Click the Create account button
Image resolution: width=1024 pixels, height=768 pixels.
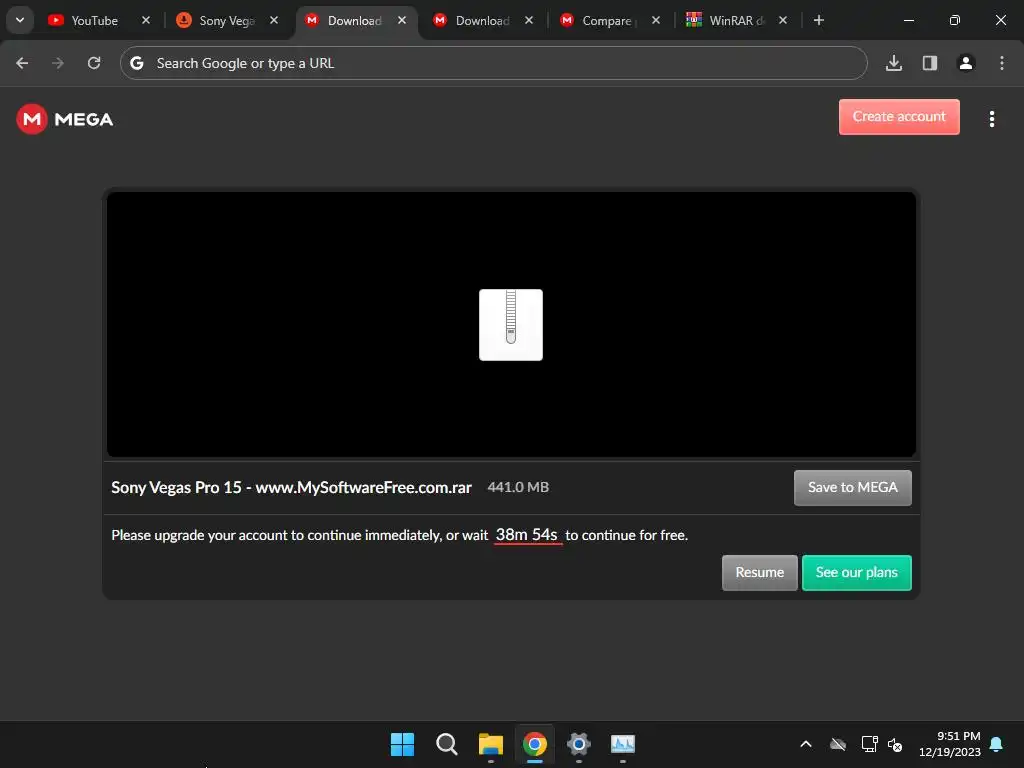coord(899,117)
